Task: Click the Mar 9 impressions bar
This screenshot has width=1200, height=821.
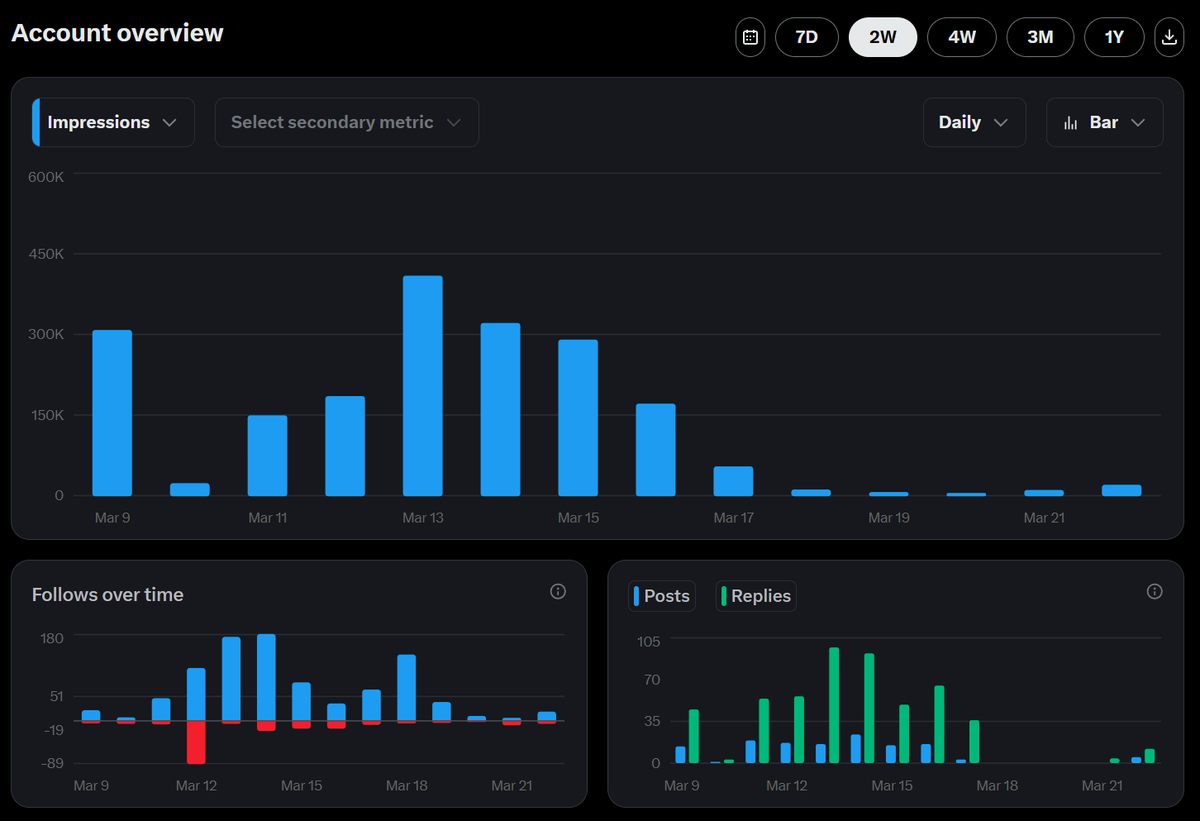Action: [x=112, y=413]
